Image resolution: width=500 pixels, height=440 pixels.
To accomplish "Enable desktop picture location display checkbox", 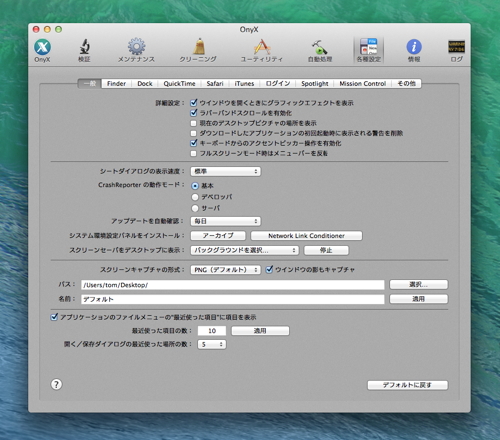I will click(194, 123).
